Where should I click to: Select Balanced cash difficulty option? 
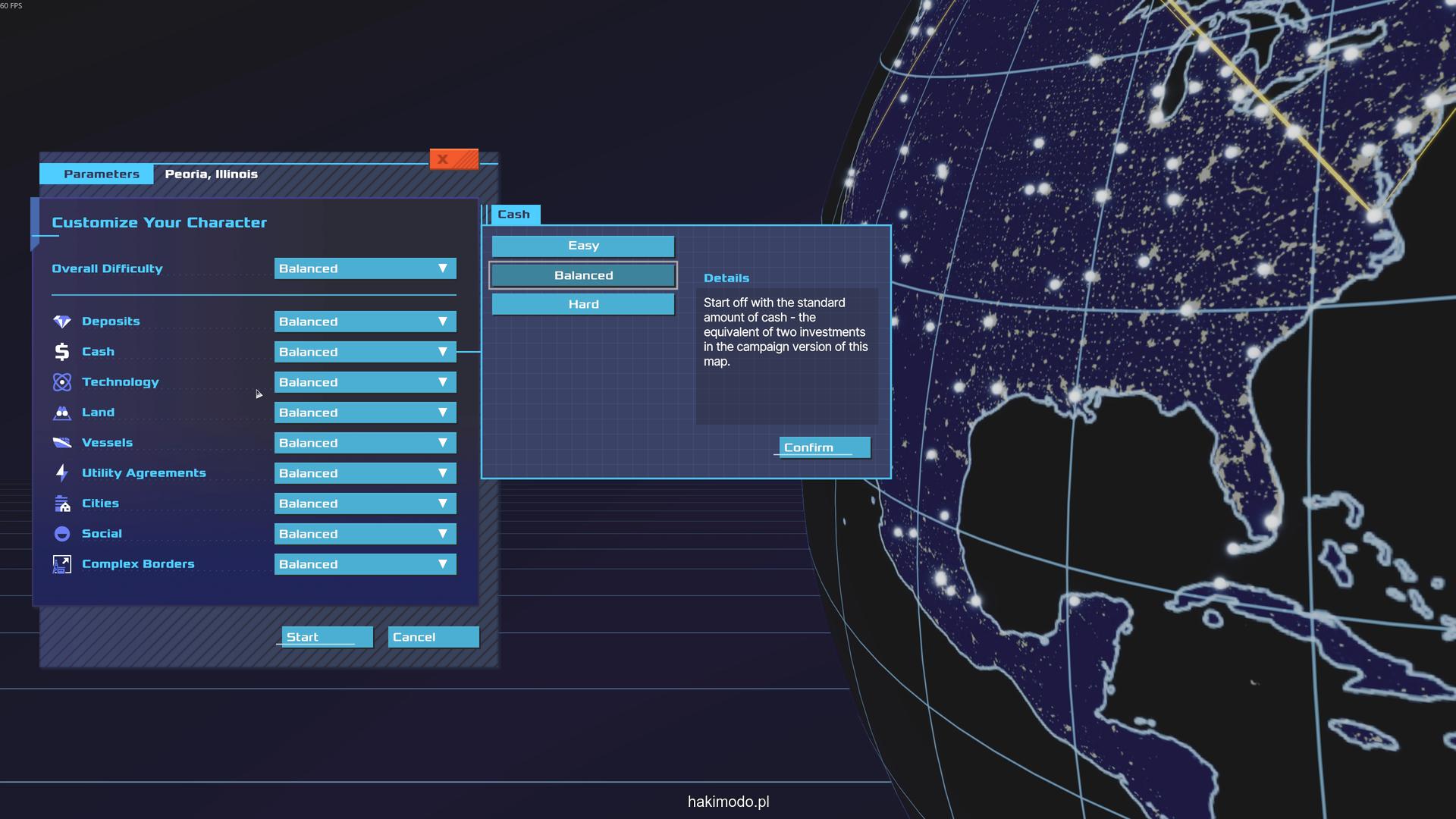click(x=582, y=275)
